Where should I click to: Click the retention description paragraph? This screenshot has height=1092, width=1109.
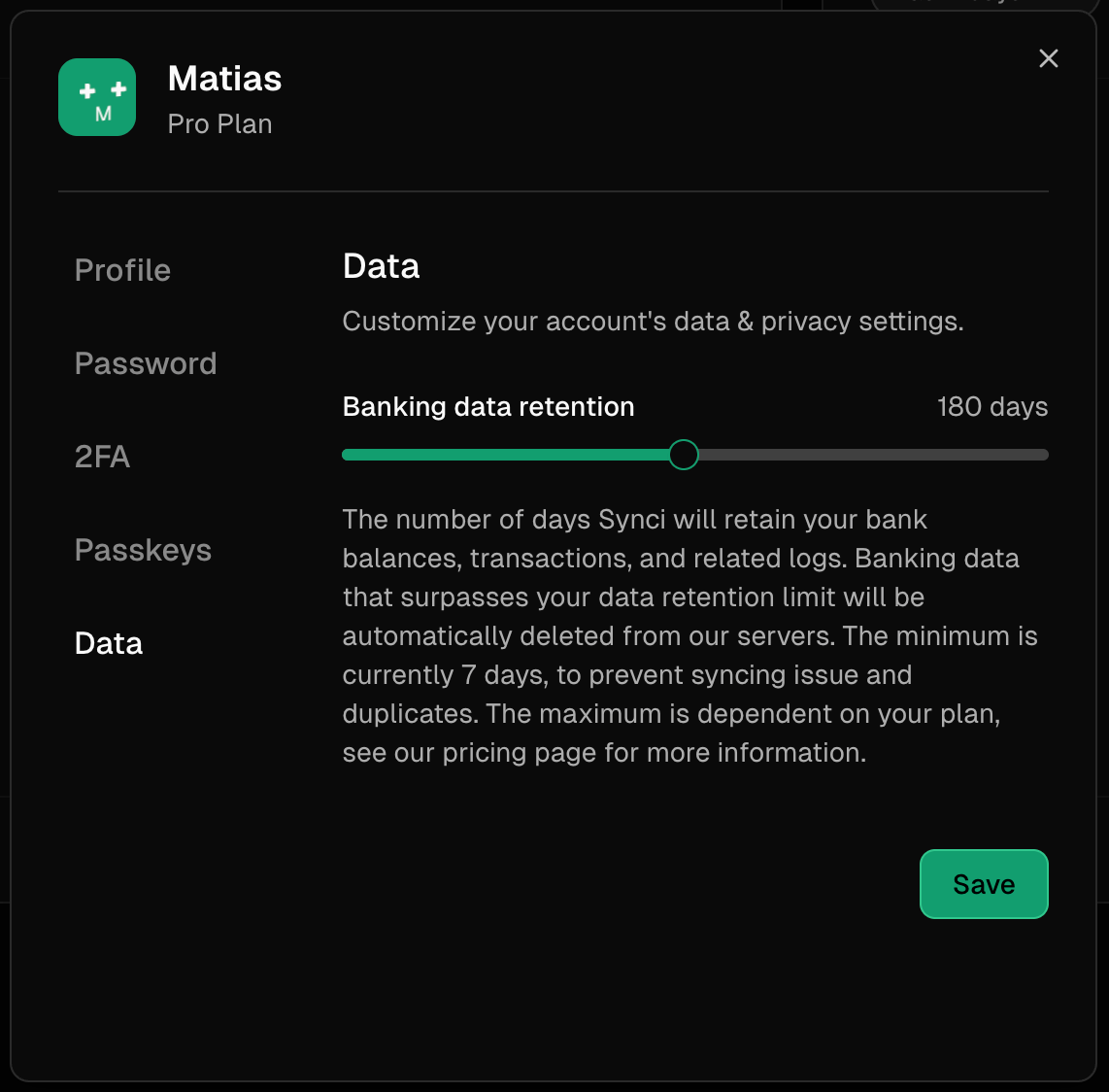[689, 635]
